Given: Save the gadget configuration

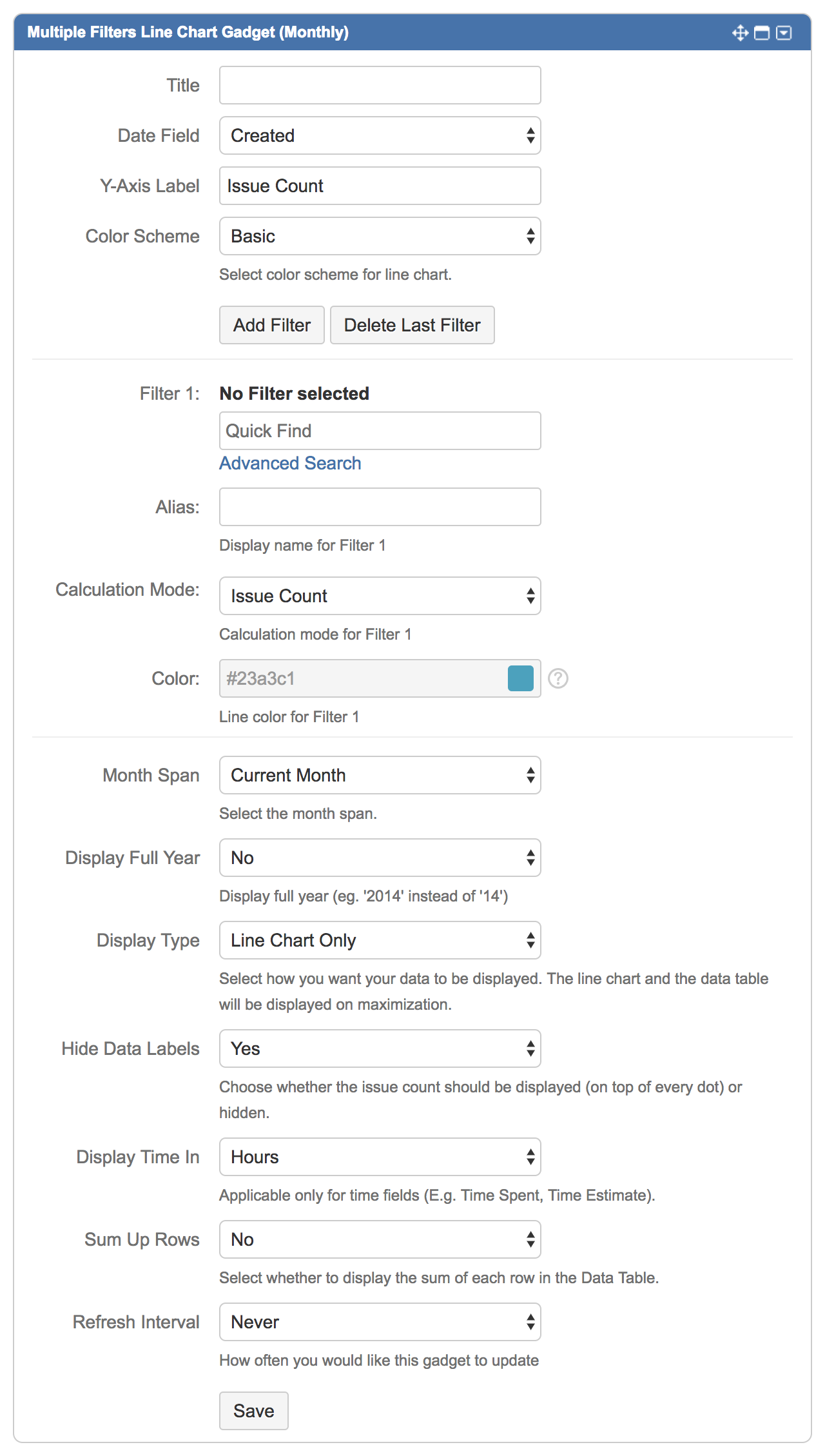Looking at the screenshot, I should (253, 1411).
